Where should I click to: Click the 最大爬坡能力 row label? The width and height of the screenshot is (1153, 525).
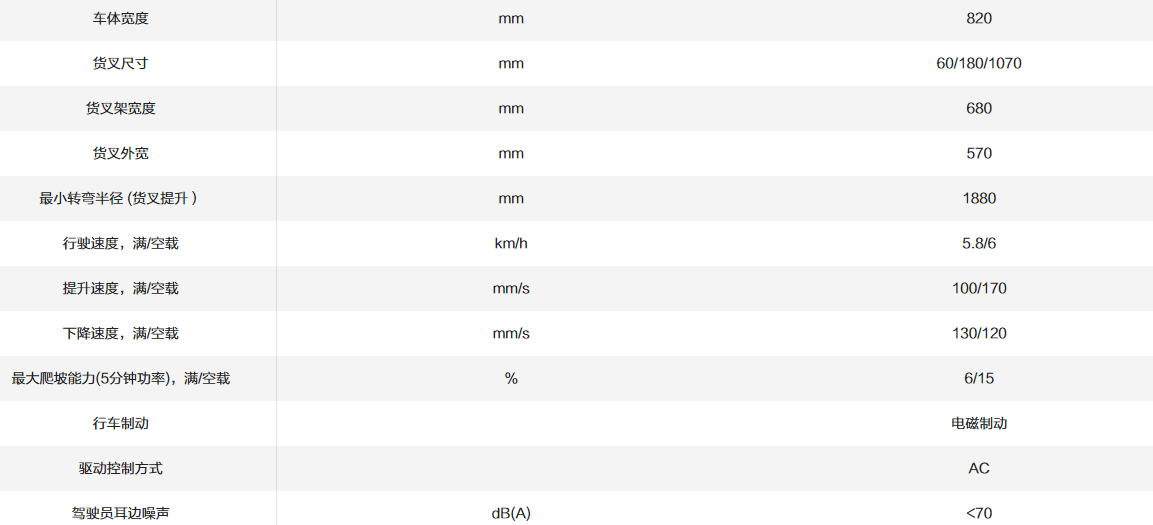click(x=120, y=378)
